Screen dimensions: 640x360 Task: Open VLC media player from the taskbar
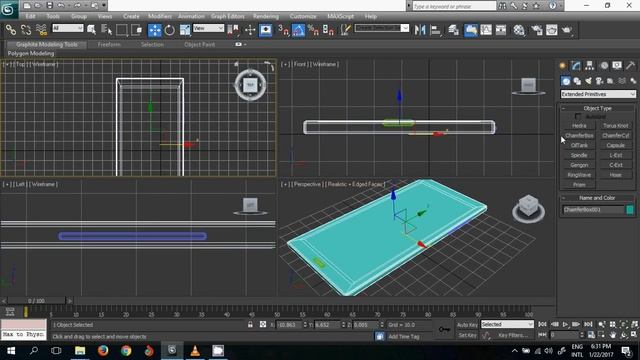pos(195,351)
